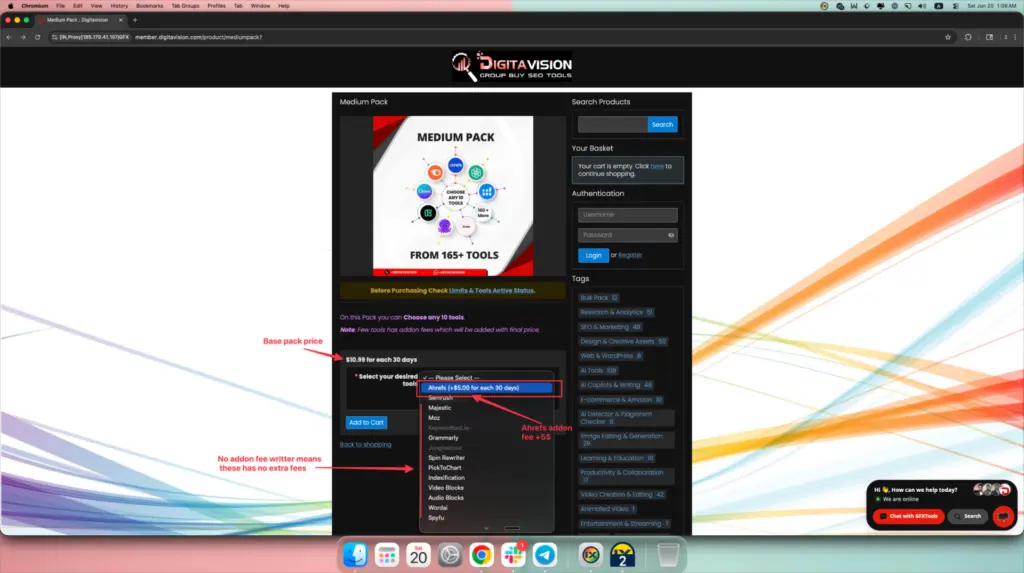
Task: Click the Digitavision logo
Action: tap(512, 67)
